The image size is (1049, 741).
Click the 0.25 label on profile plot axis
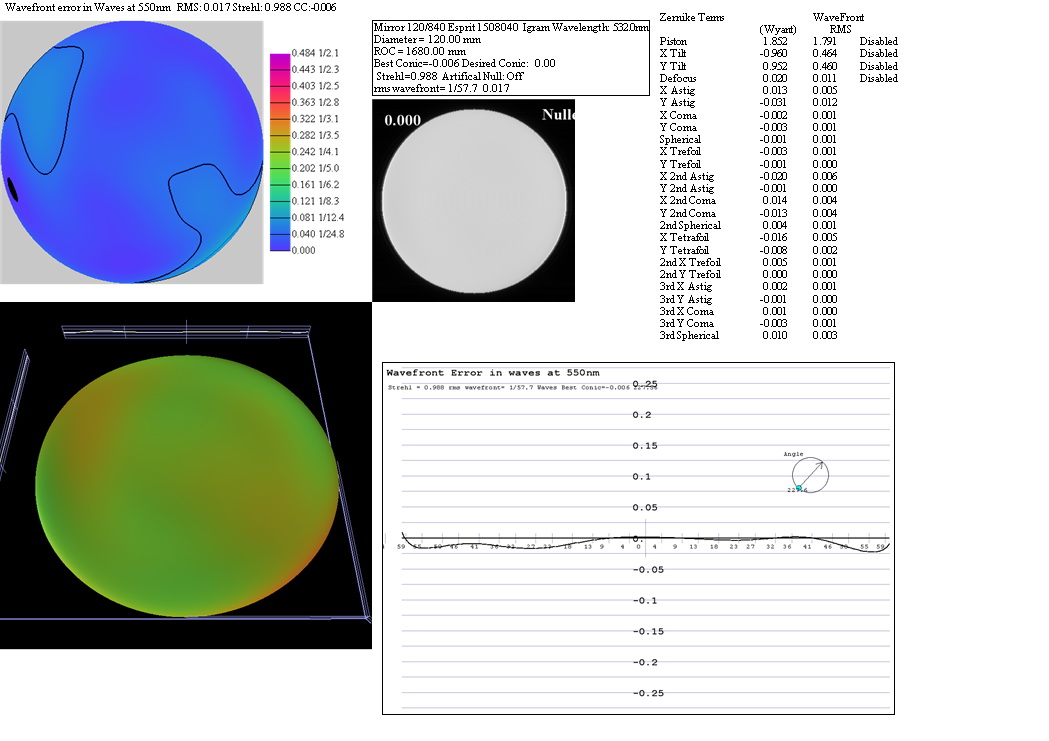pyautogui.click(x=645, y=384)
